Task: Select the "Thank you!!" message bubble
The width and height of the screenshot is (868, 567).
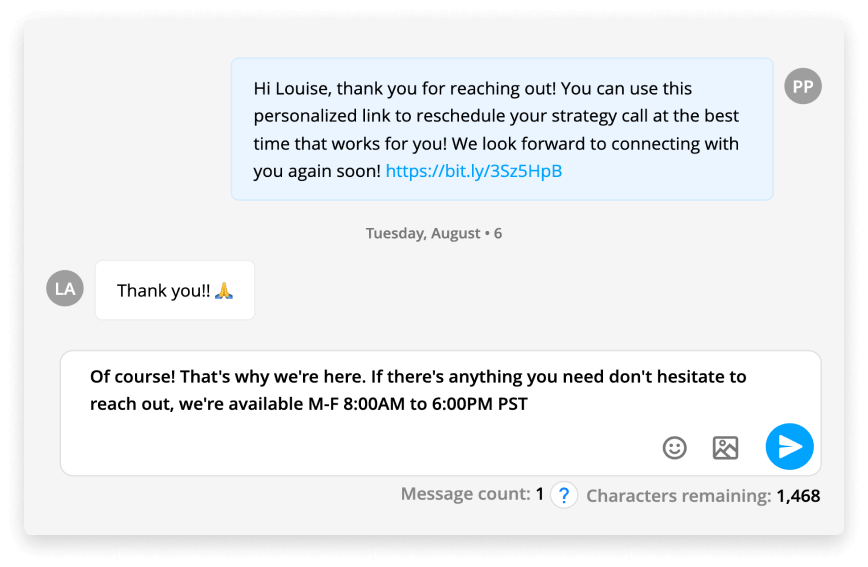Action: (175, 290)
